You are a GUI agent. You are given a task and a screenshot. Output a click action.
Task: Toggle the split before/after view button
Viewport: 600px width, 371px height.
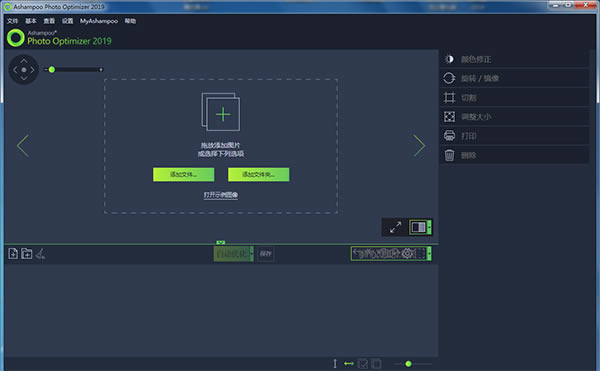pyautogui.click(x=418, y=227)
